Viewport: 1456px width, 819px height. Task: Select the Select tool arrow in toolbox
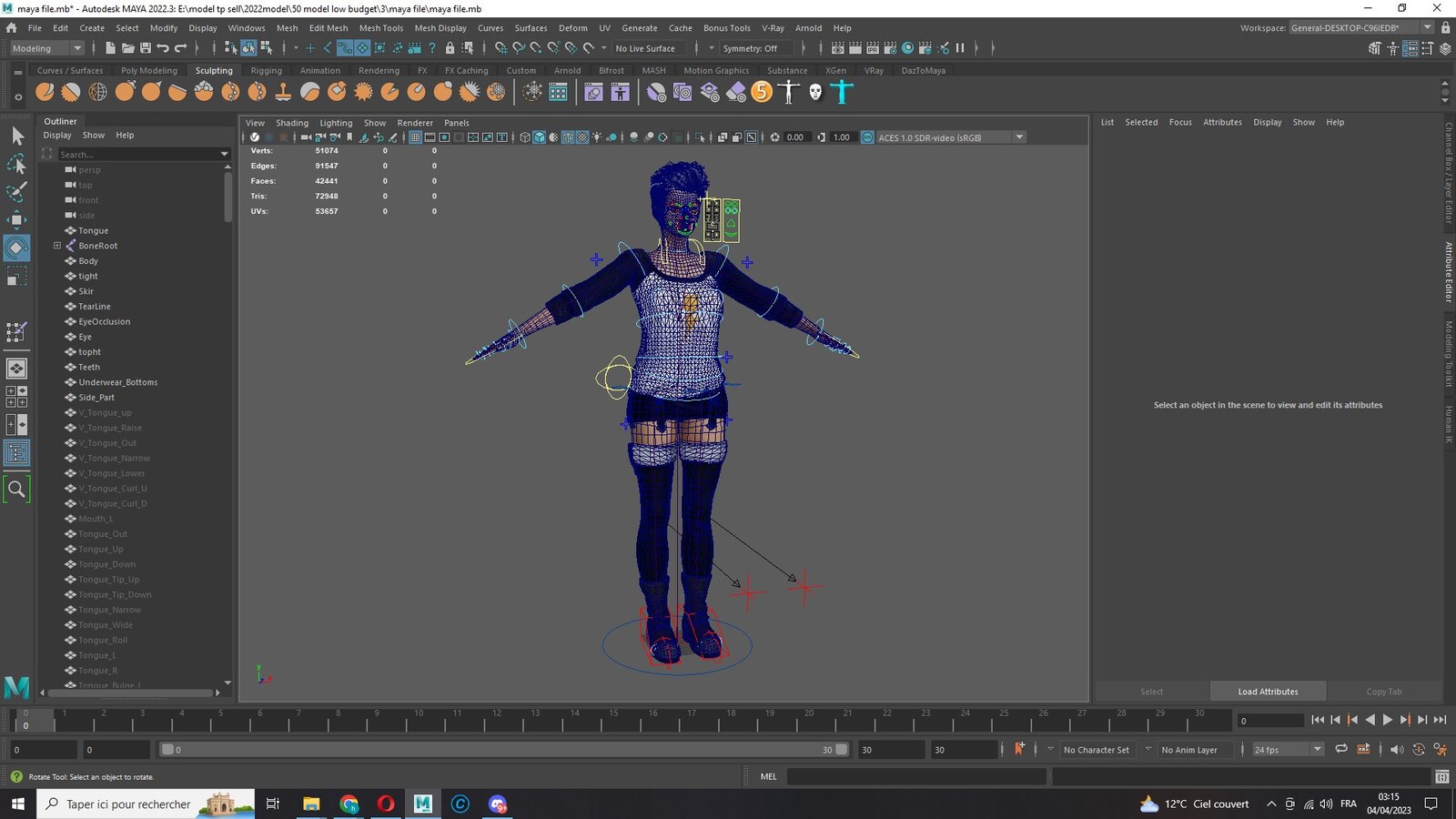coord(16,136)
